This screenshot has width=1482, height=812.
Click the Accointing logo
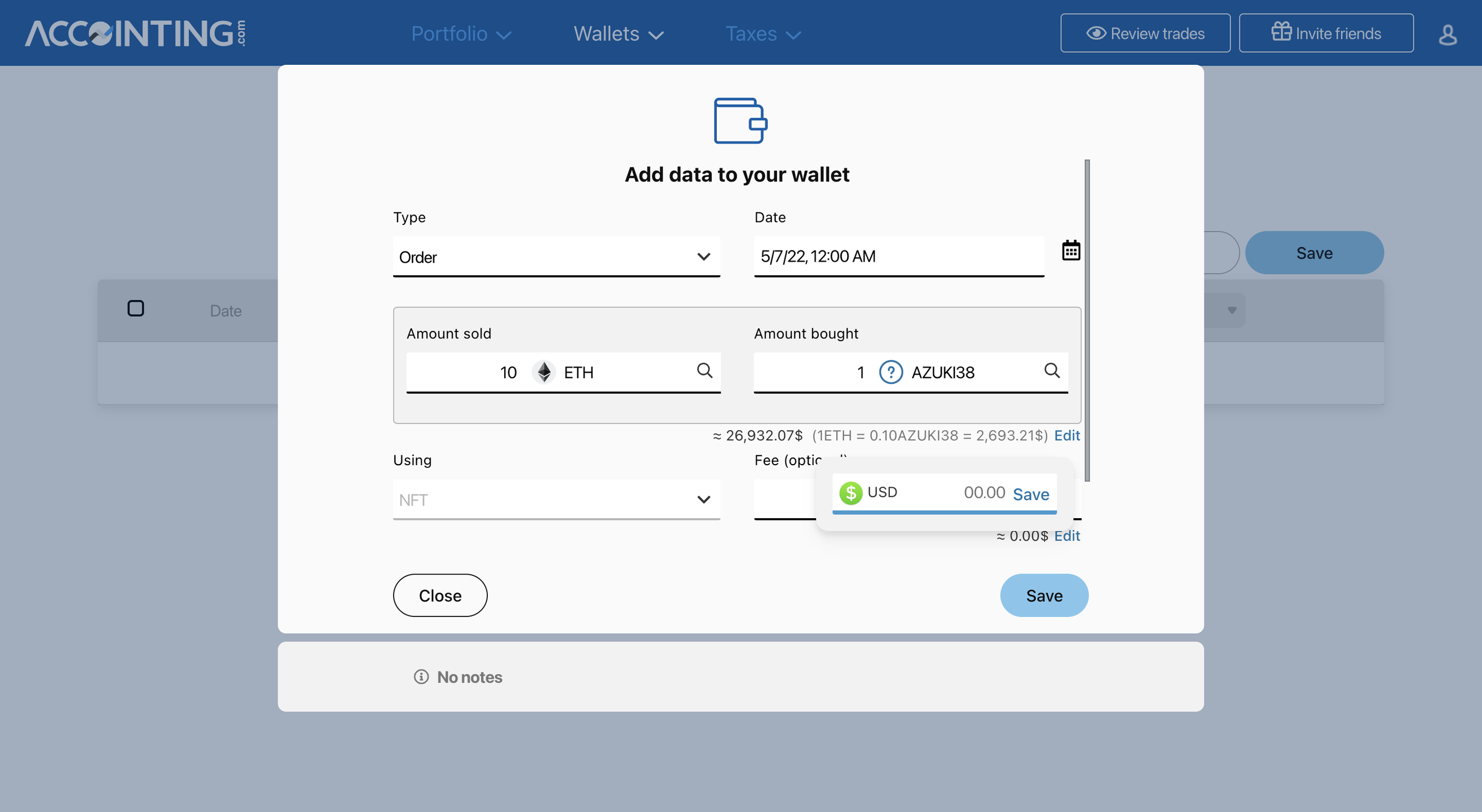click(136, 33)
